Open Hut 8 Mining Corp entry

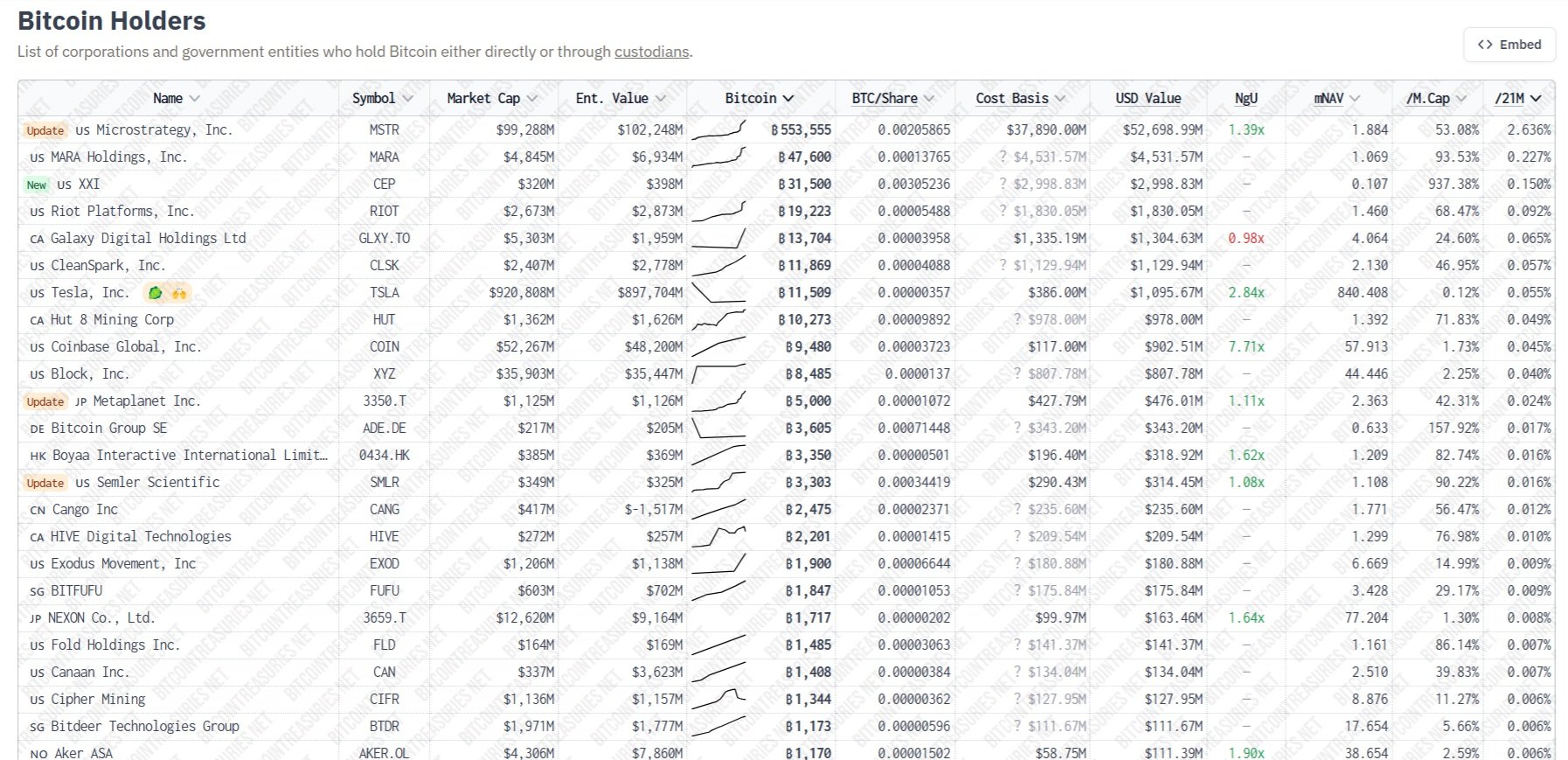(112, 319)
